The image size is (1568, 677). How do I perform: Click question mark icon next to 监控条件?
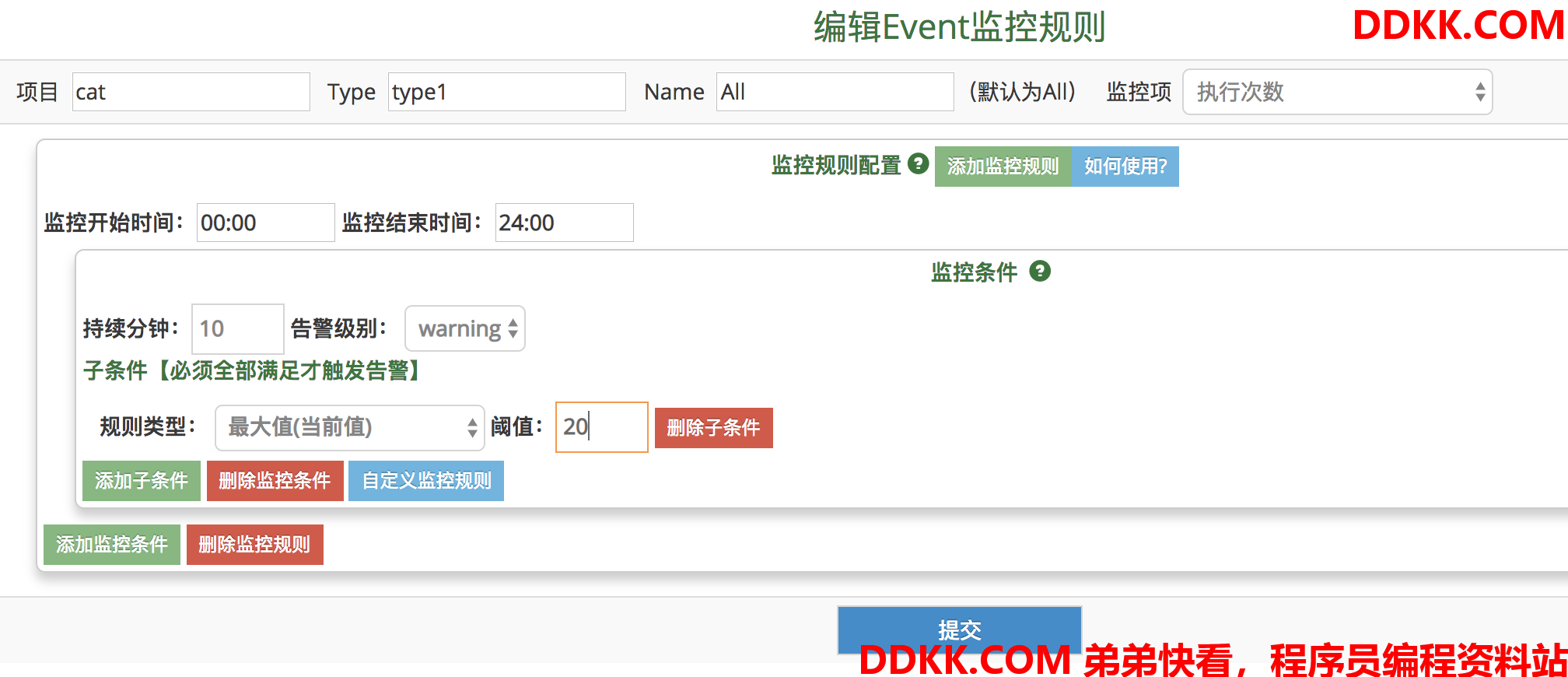coord(1040,271)
